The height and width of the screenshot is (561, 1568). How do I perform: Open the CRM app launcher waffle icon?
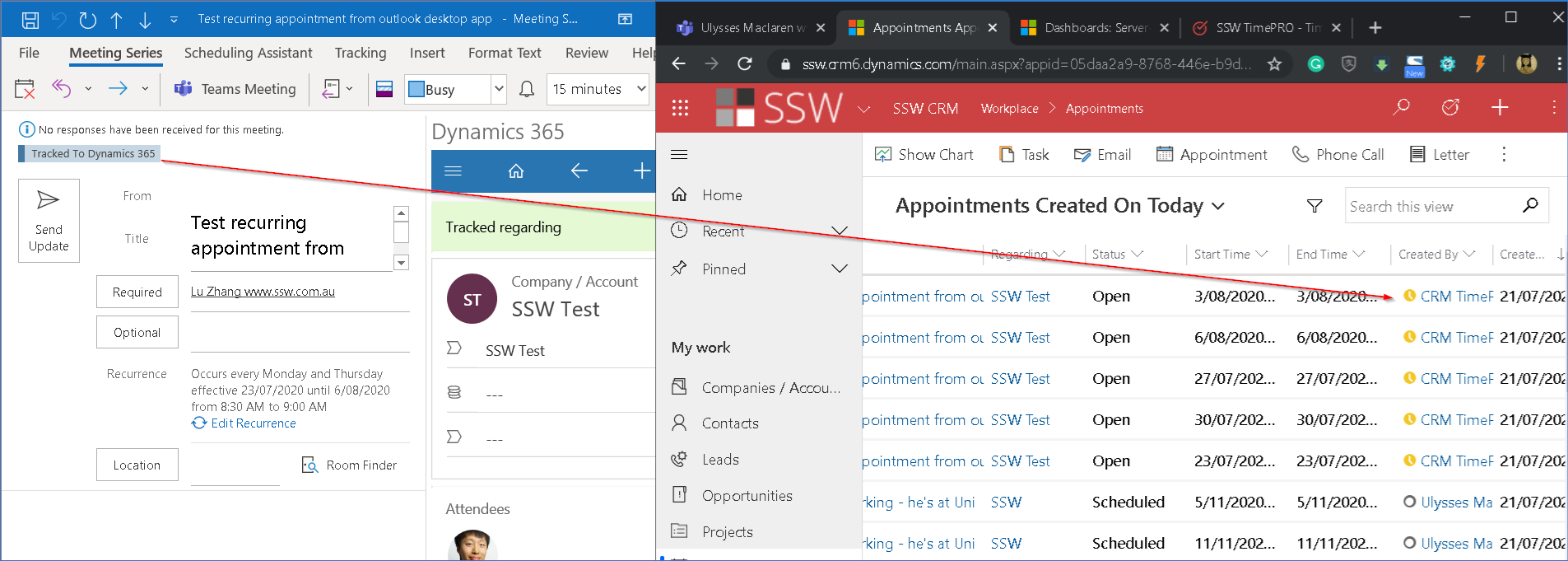tap(680, 108)
